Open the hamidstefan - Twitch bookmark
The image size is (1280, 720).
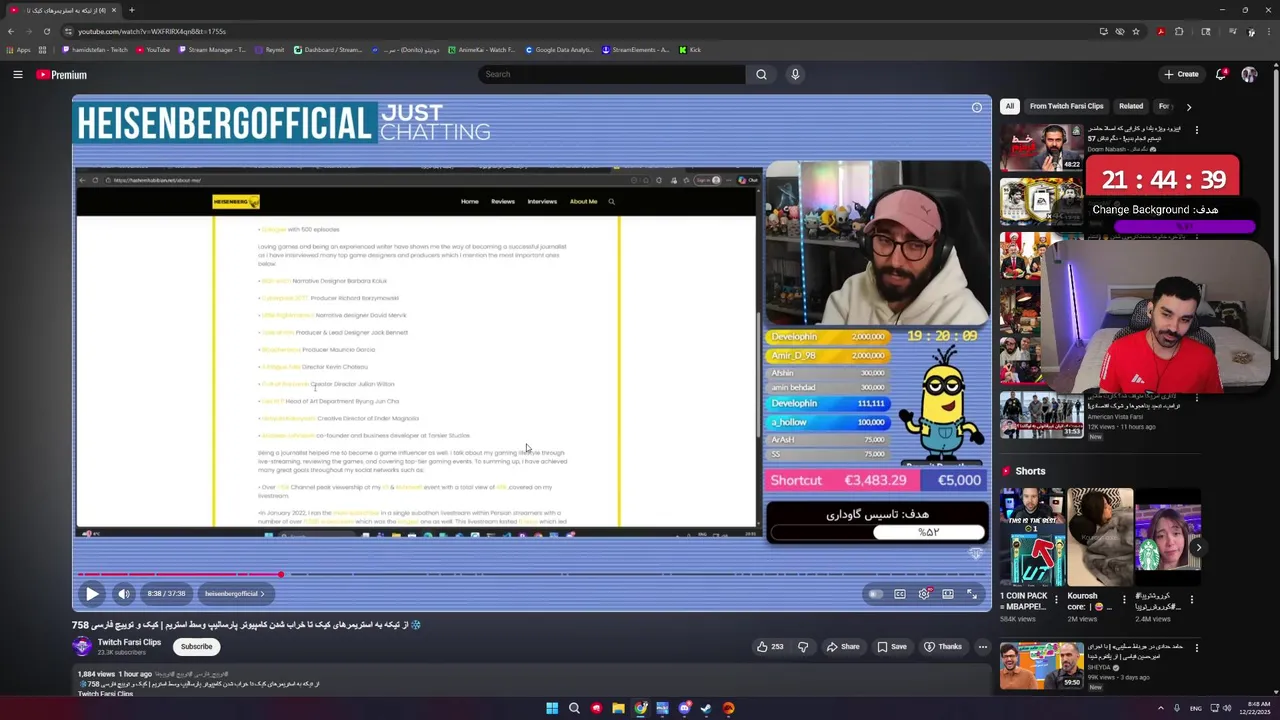pos(96,50)
